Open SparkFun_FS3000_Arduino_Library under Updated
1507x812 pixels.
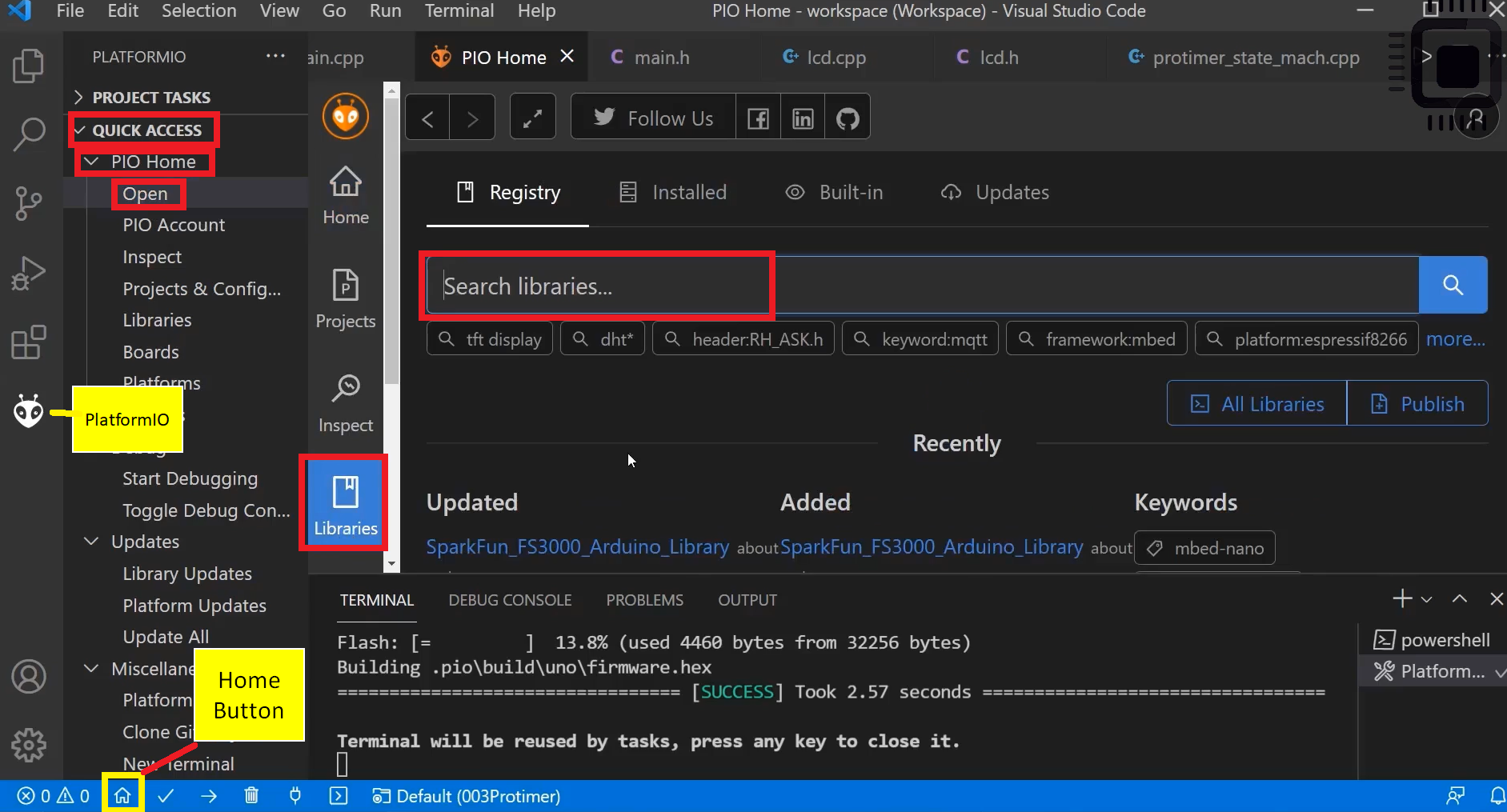[x=577, y=546]
